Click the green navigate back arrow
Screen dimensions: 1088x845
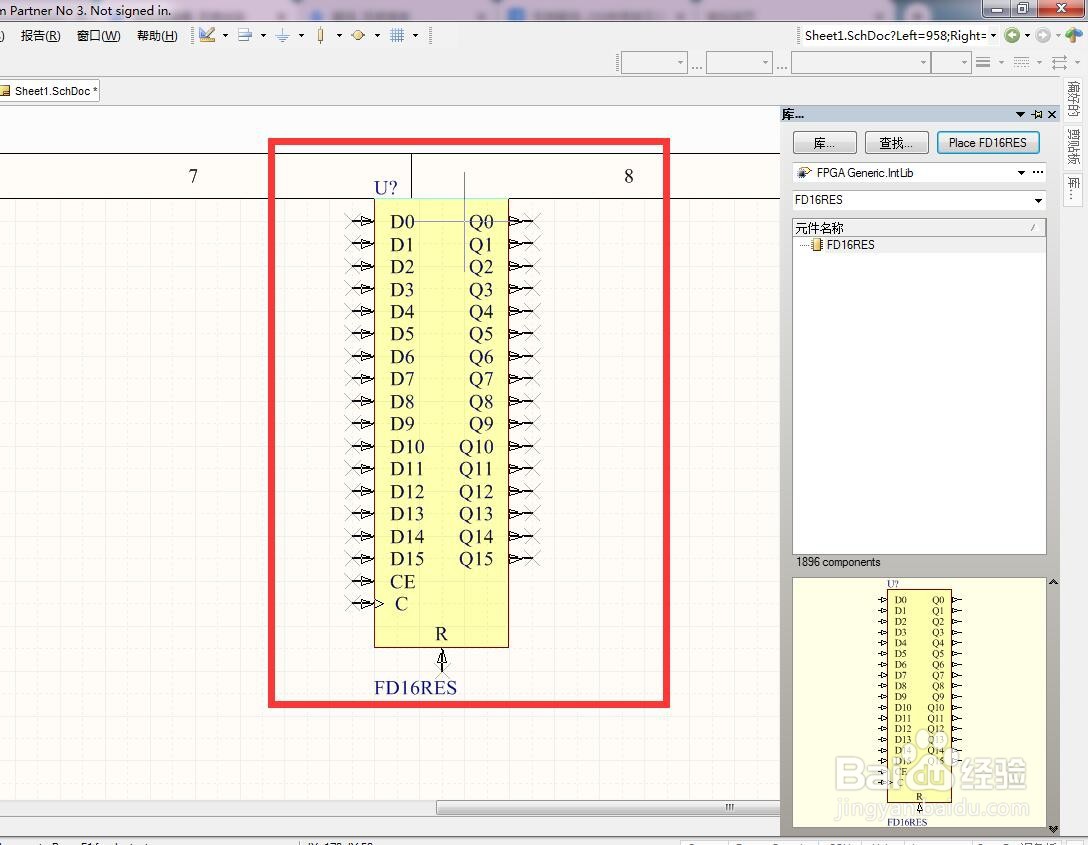click(x=1012, y=35)
